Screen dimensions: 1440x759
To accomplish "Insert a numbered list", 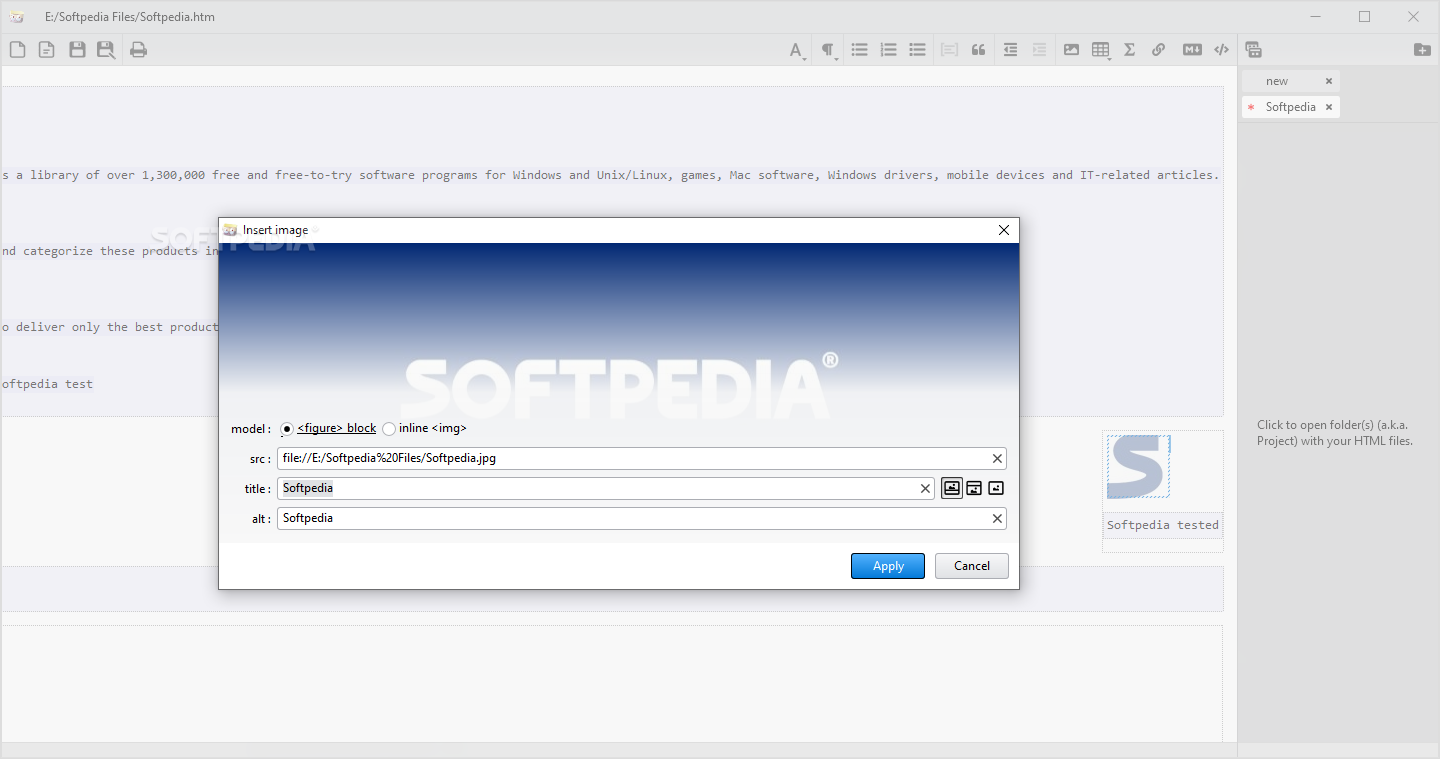I will click(x=888, y=50).
